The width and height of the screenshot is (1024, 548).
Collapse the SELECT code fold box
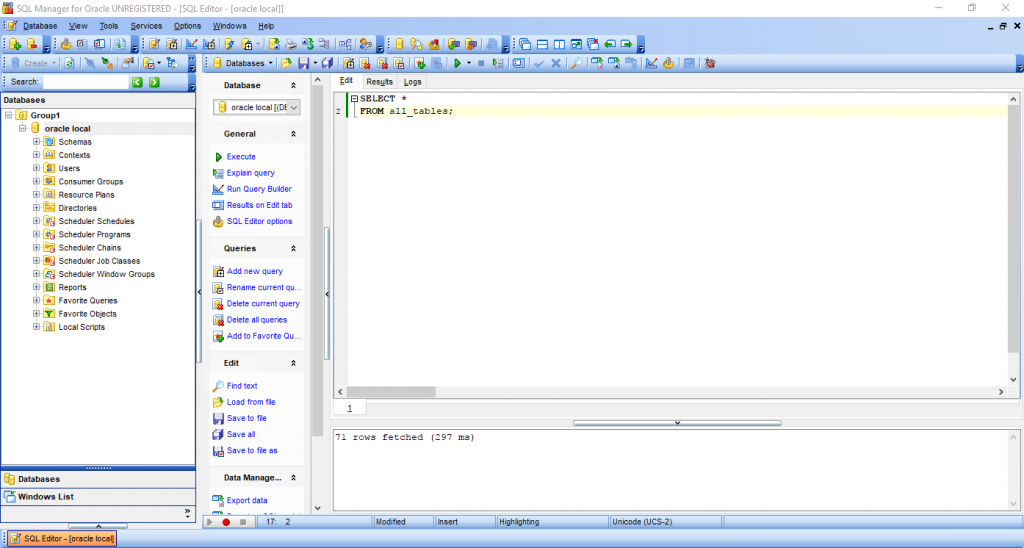[x=353, y=98]
